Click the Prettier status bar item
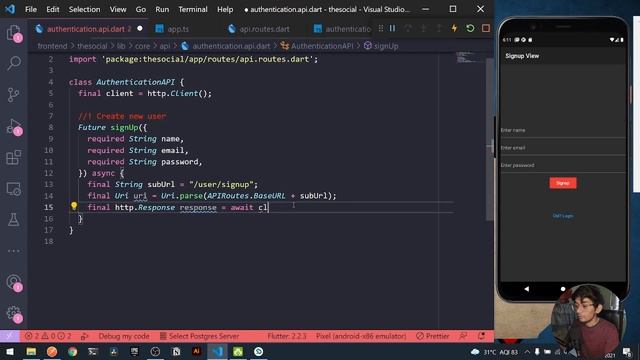The width and height of the screenshot is (640, 360). pos(433,336)
